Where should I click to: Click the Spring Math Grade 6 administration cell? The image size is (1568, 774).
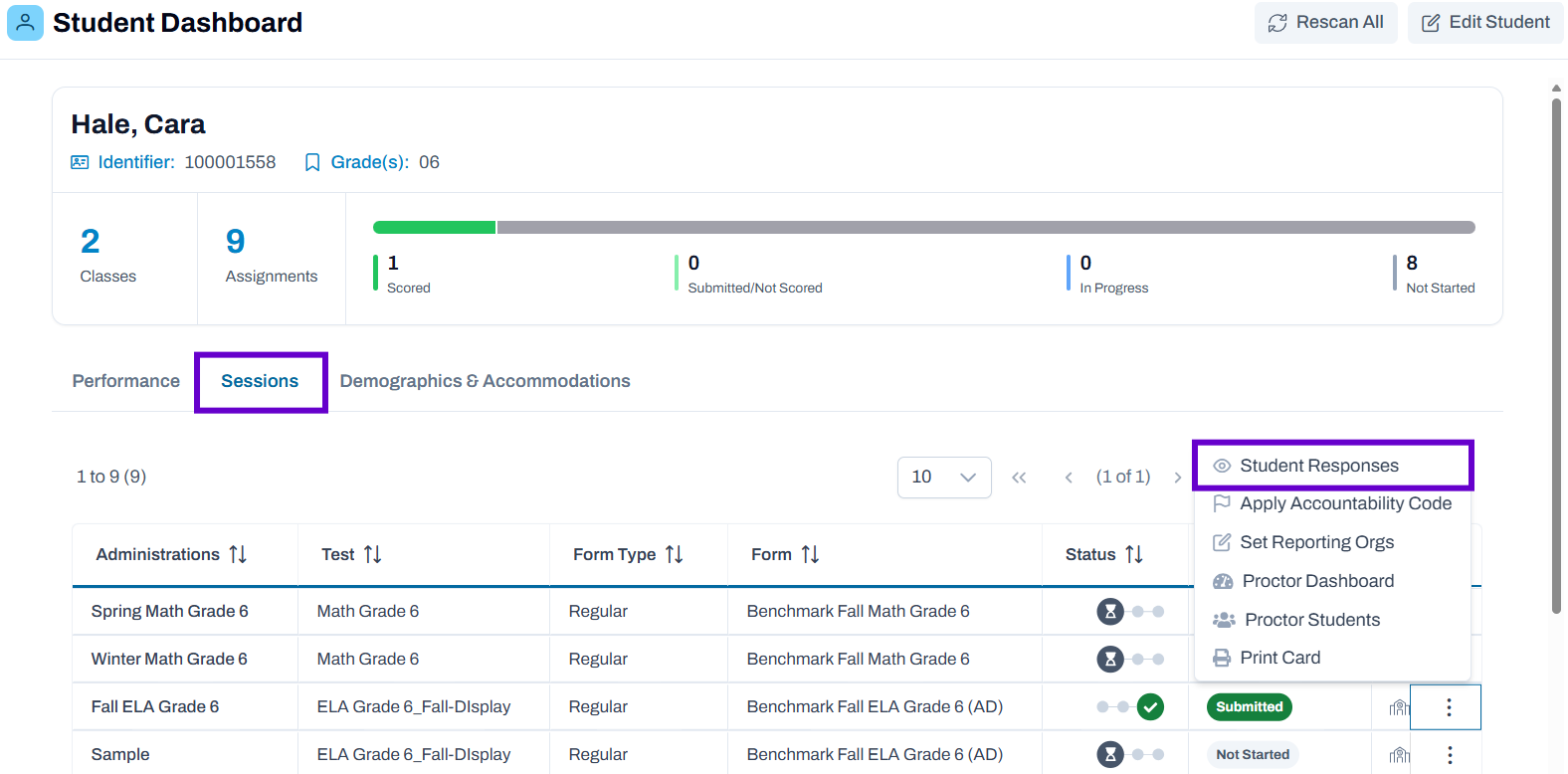[x=185, y=611]
